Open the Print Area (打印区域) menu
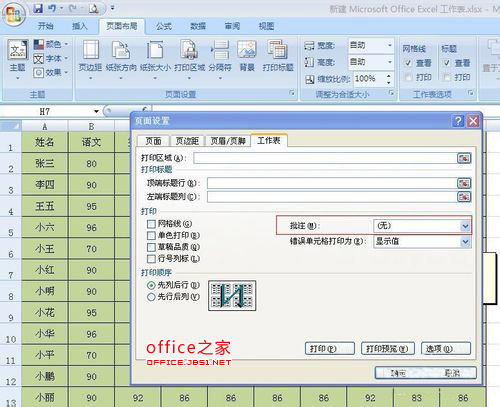This screenshot has width=500, height=407. [x=189, y=60]
